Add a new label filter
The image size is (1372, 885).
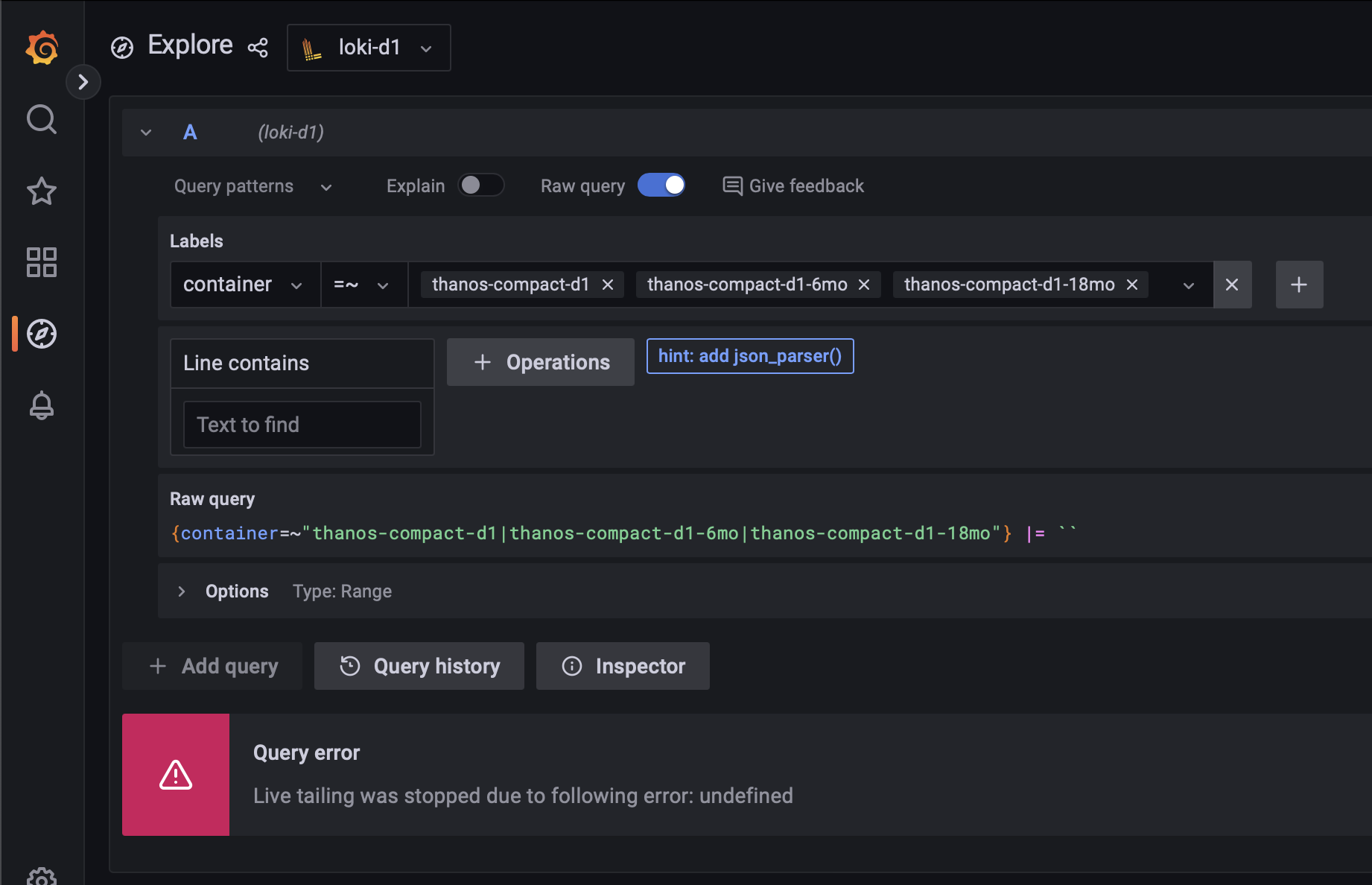click(x=1299, y=285)
